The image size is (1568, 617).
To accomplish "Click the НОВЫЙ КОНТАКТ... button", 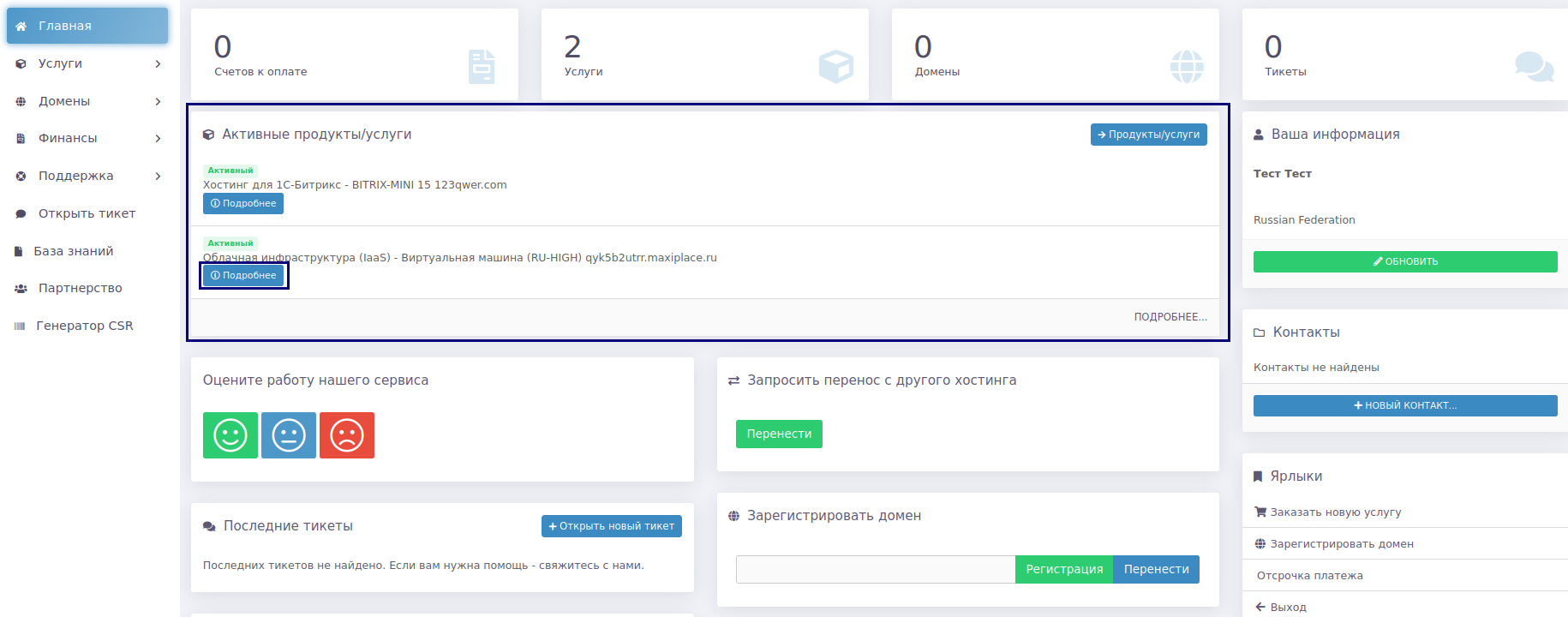I will pyautogui.click(x=1405, y=405).
